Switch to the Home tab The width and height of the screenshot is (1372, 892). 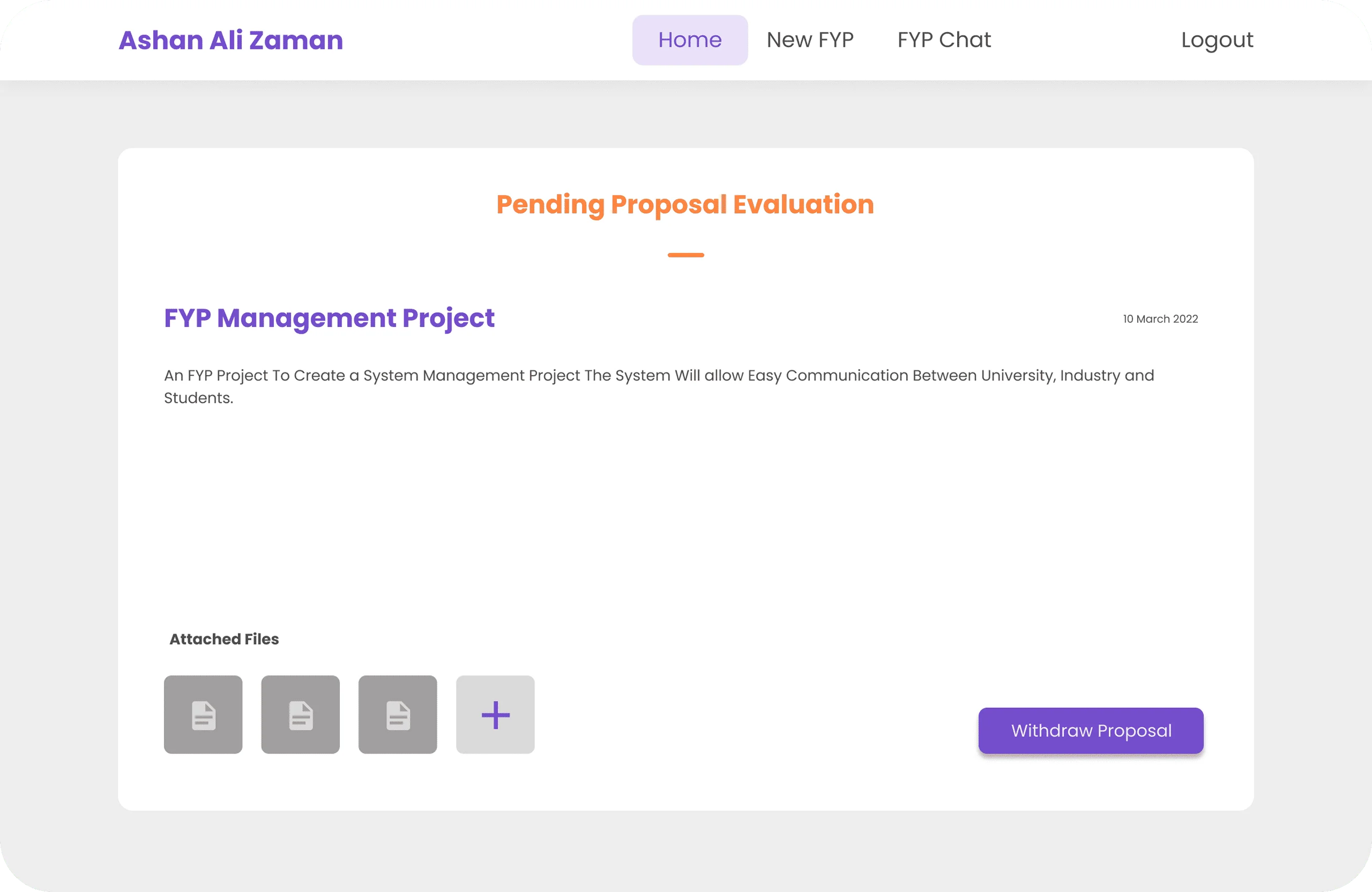point(690,40)
